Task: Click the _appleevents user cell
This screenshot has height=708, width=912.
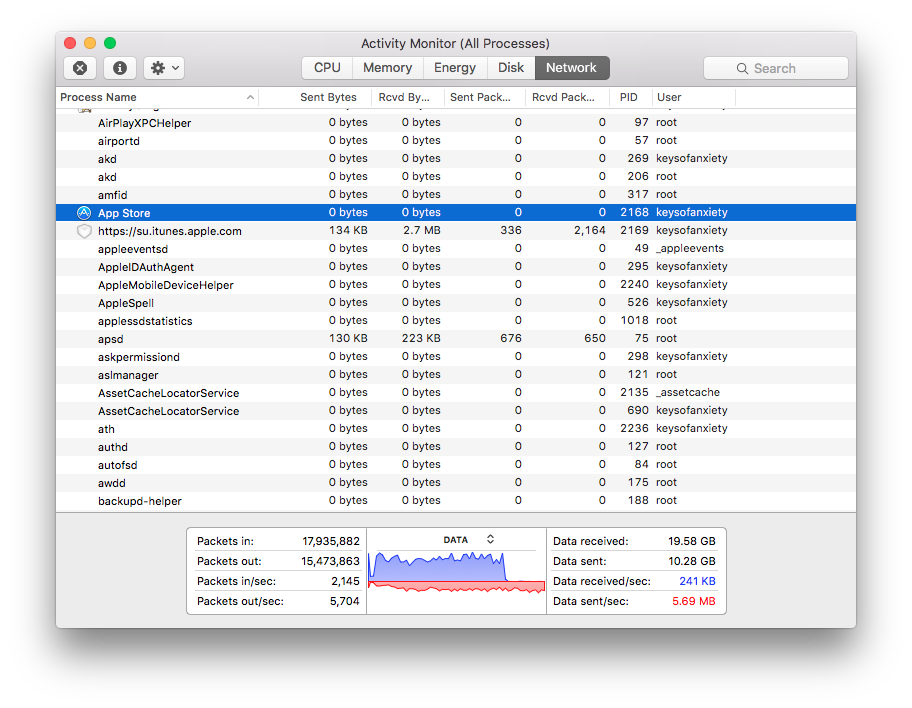Action: coord(690,248)
